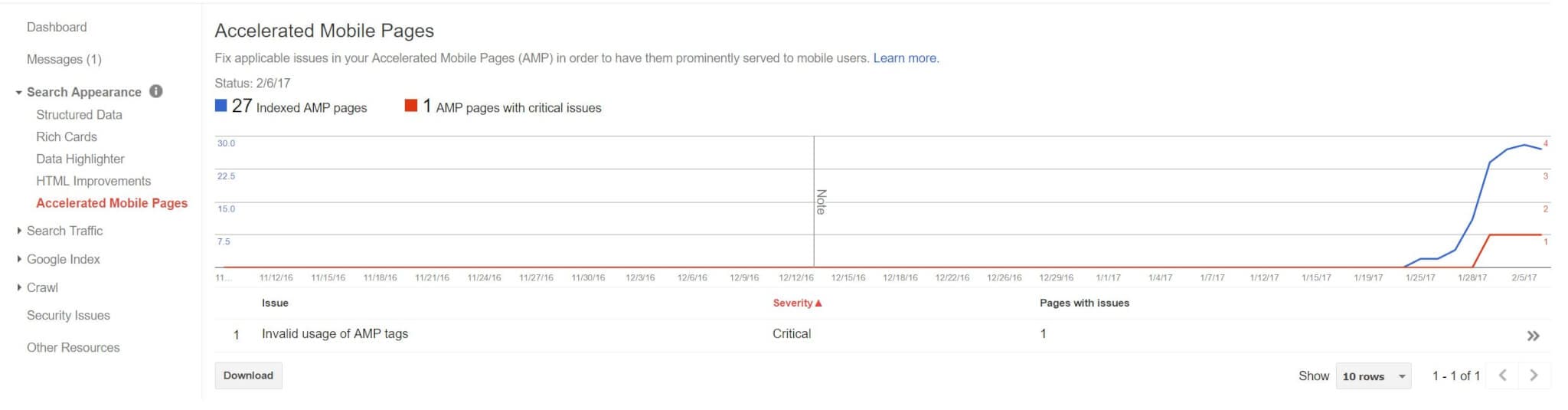Screen dimensions: 1568x410
Task: Click the 2/5/17 date label on chart
Action: 1524,277
